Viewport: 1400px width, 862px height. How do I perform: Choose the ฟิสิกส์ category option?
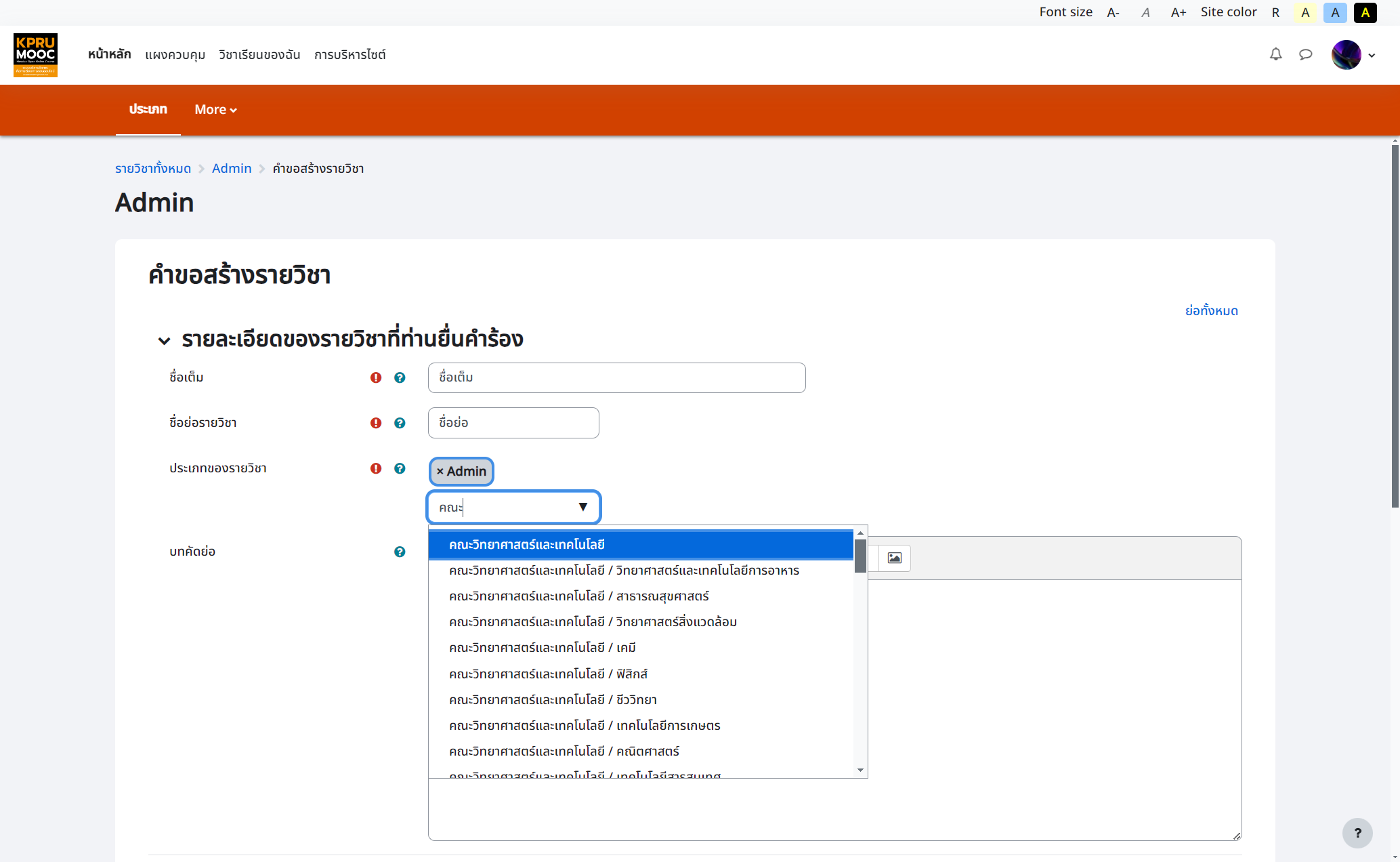tap(641, 674)
